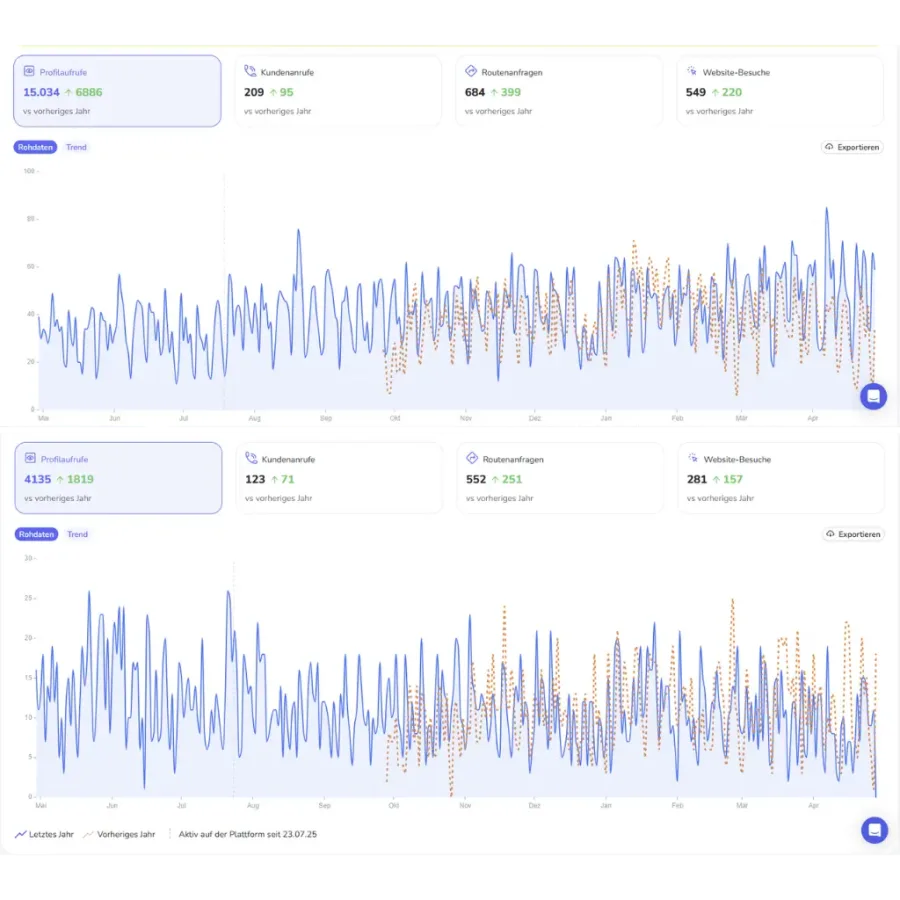Viewport: 900px width, 900px height.
Task: Click Exportieren button above the upper chart
Action: [x=852, y=148]
